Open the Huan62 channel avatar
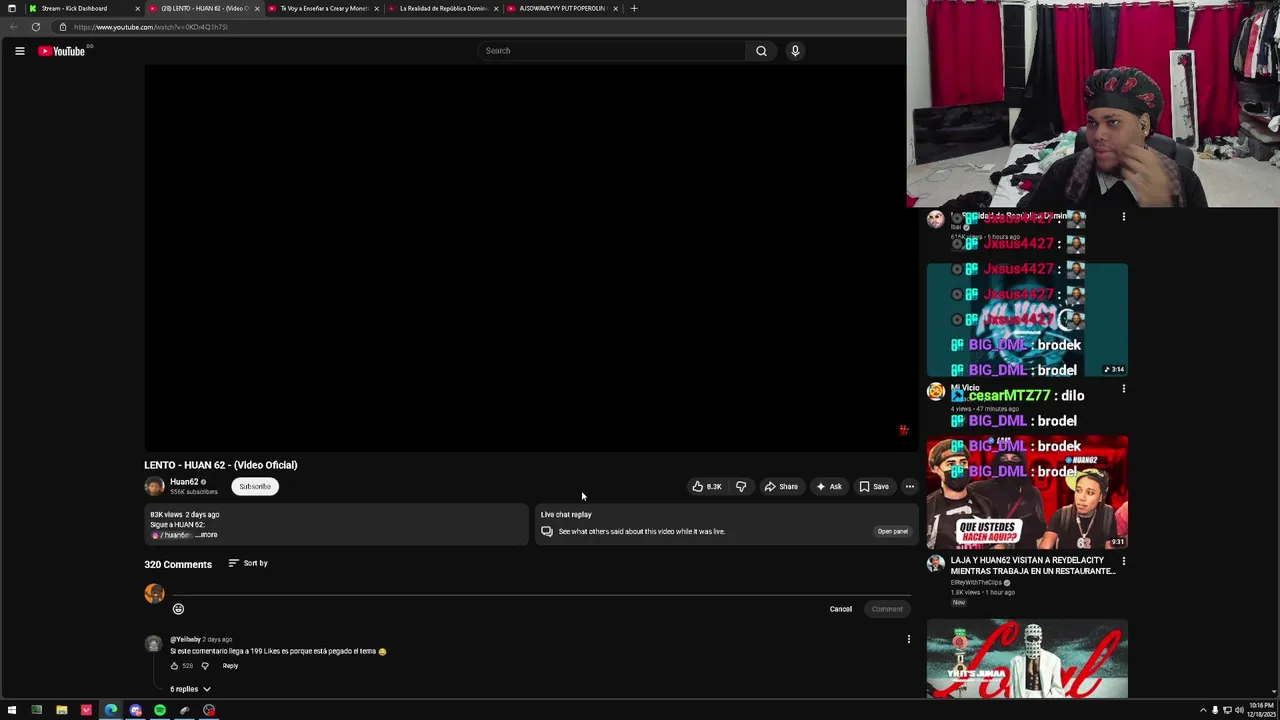1280x720 pixels. 154,487
